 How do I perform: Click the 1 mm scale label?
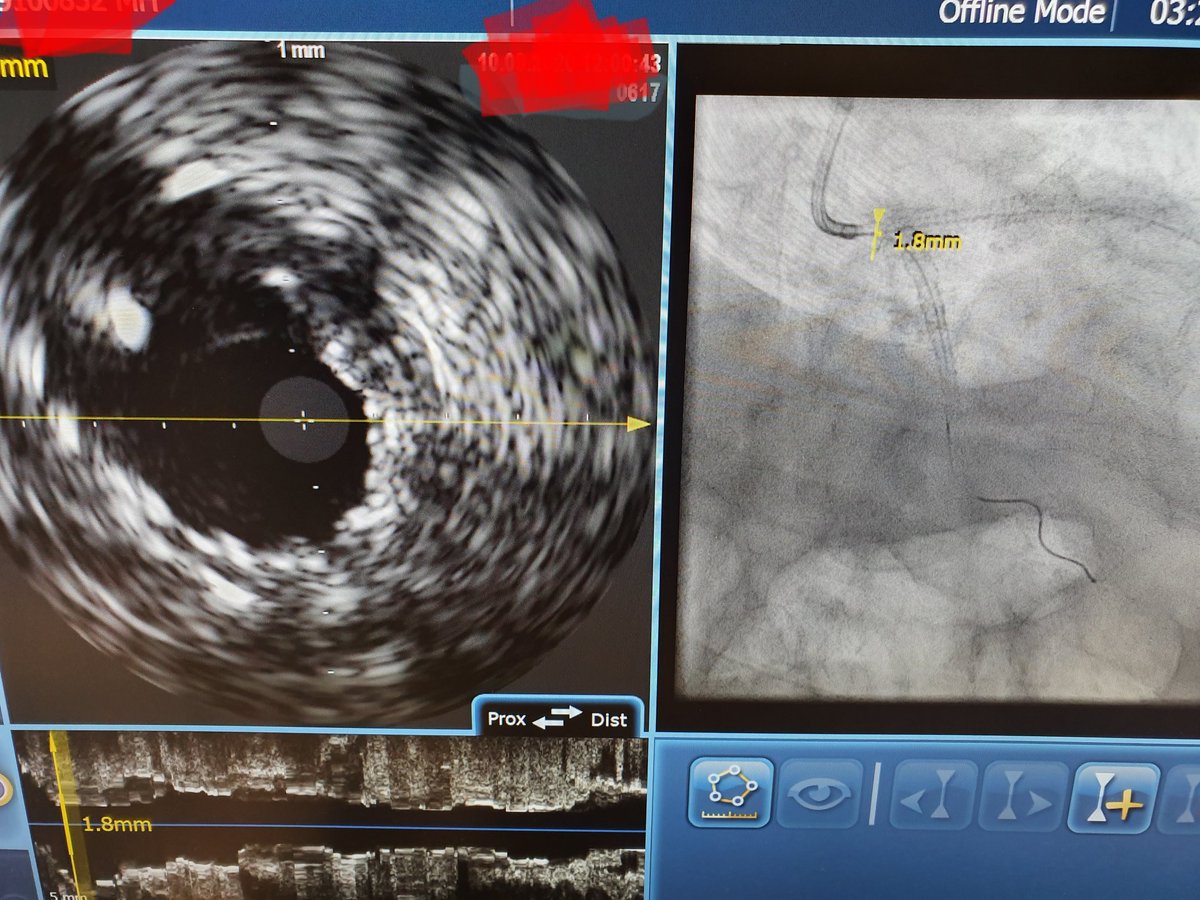pyautogui.click(x=300, y=51)
